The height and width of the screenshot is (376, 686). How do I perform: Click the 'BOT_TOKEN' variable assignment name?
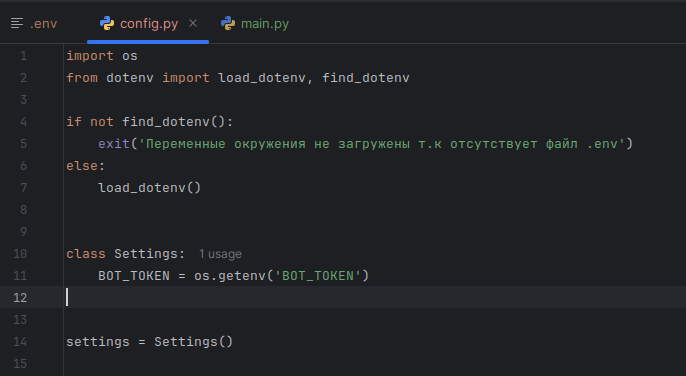tap(134, 276)
